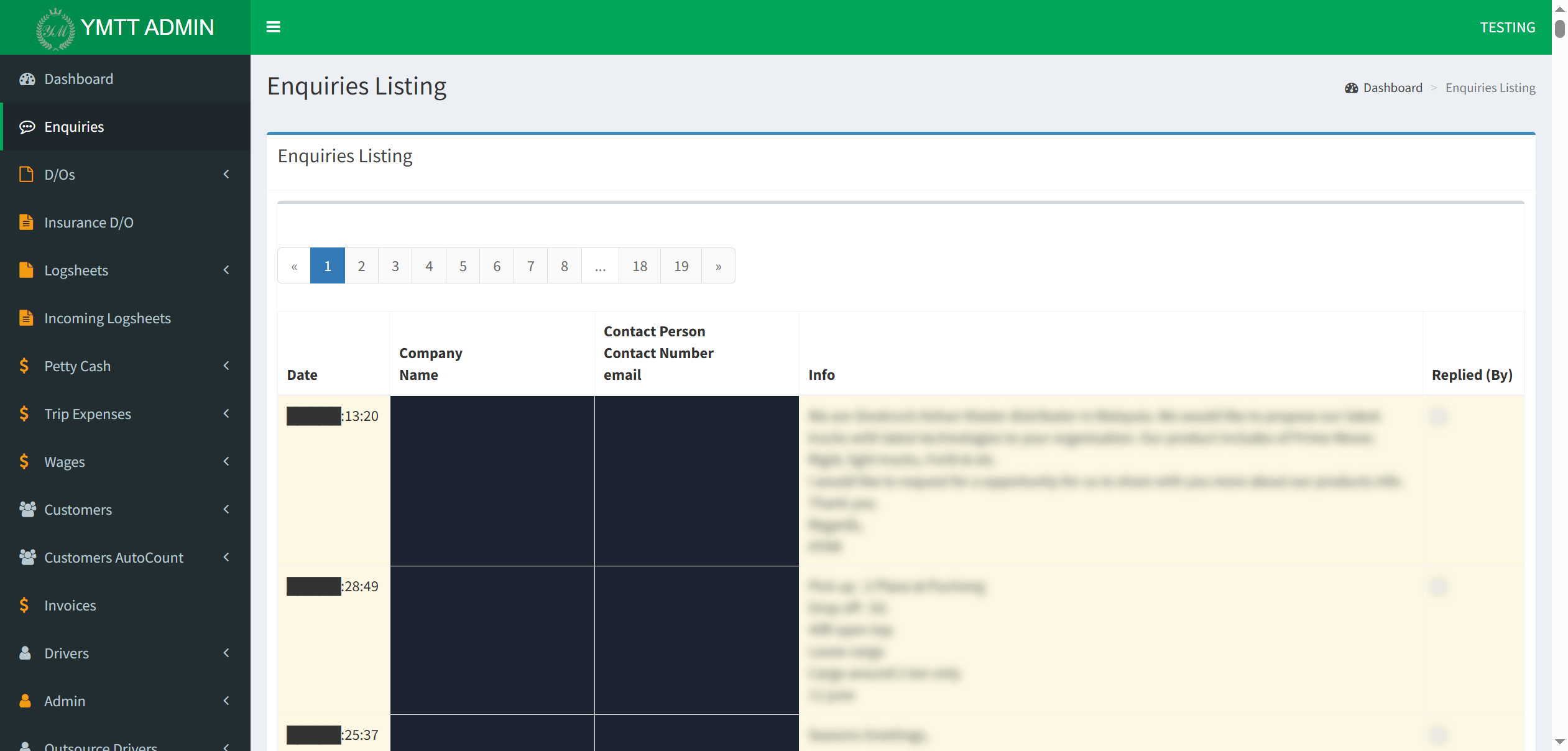
Task: Go to pagination page 3
Action: tap(395, 266)
